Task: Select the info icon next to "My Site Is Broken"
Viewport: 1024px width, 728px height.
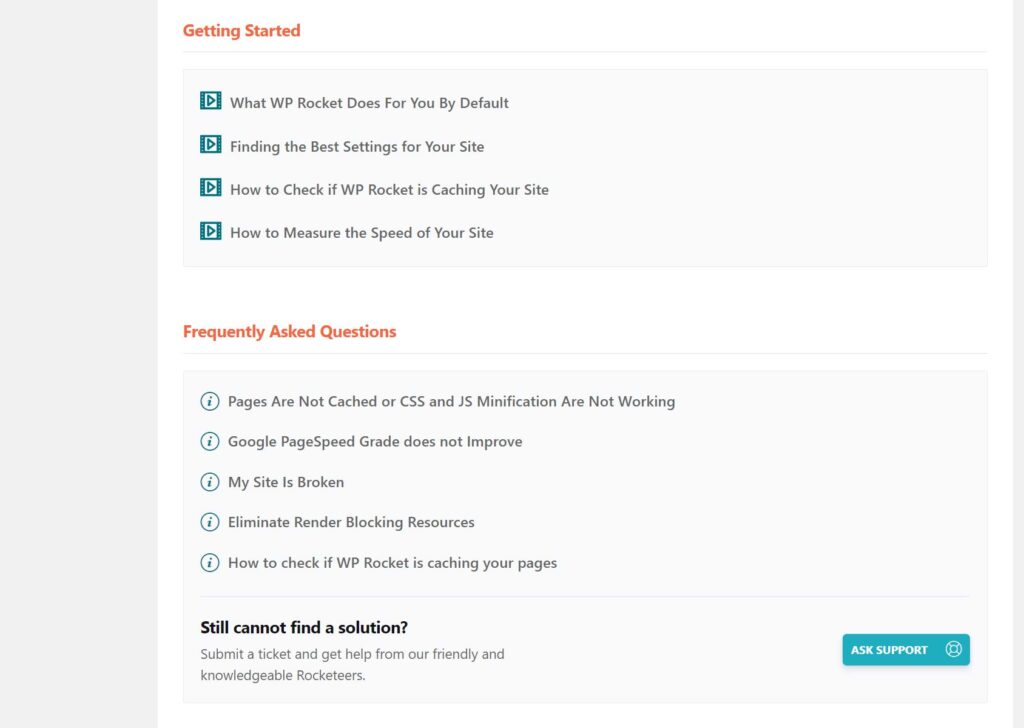Action: click(209, 481)
